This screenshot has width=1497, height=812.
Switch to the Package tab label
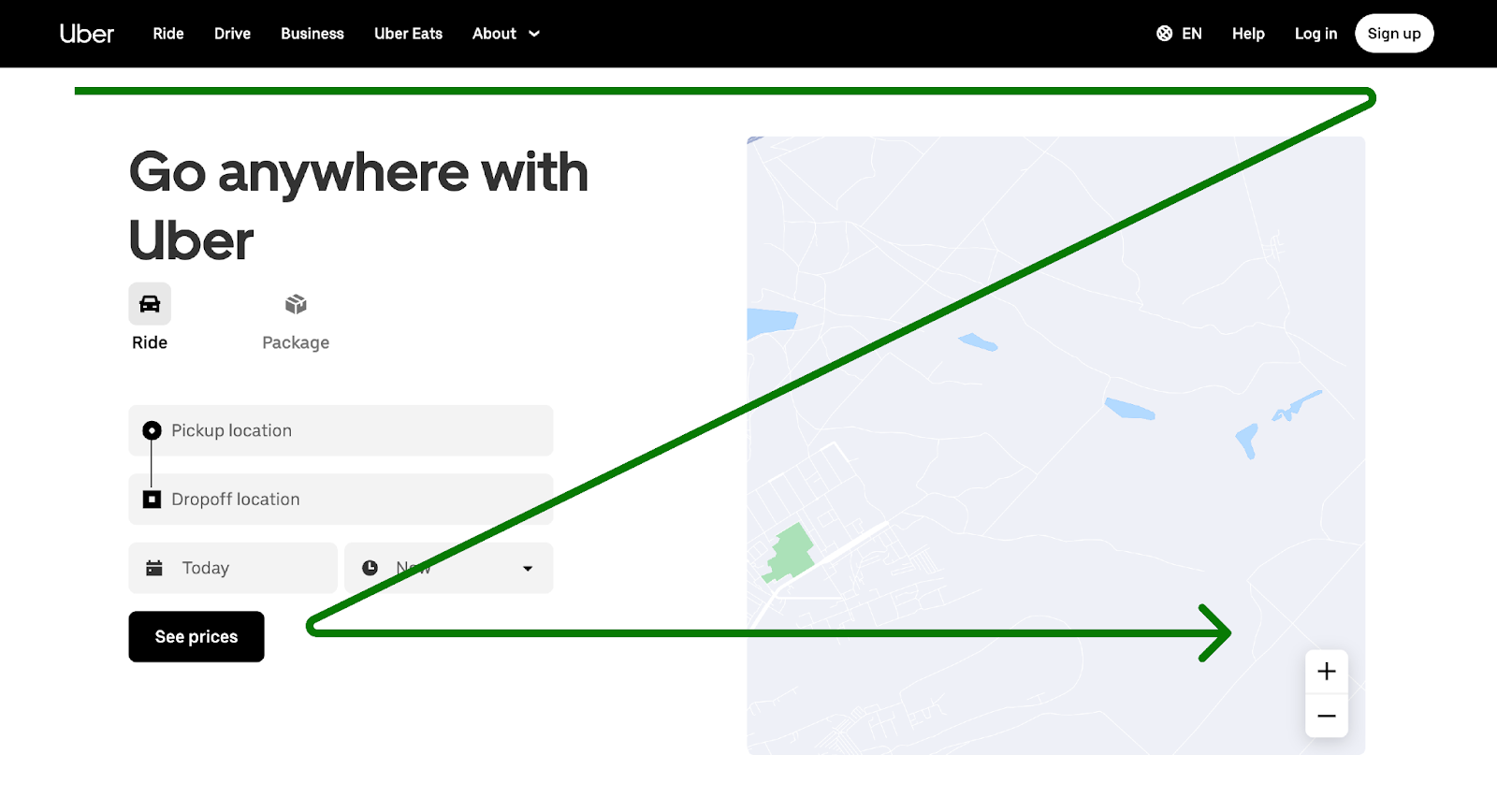tap(296, 342)
